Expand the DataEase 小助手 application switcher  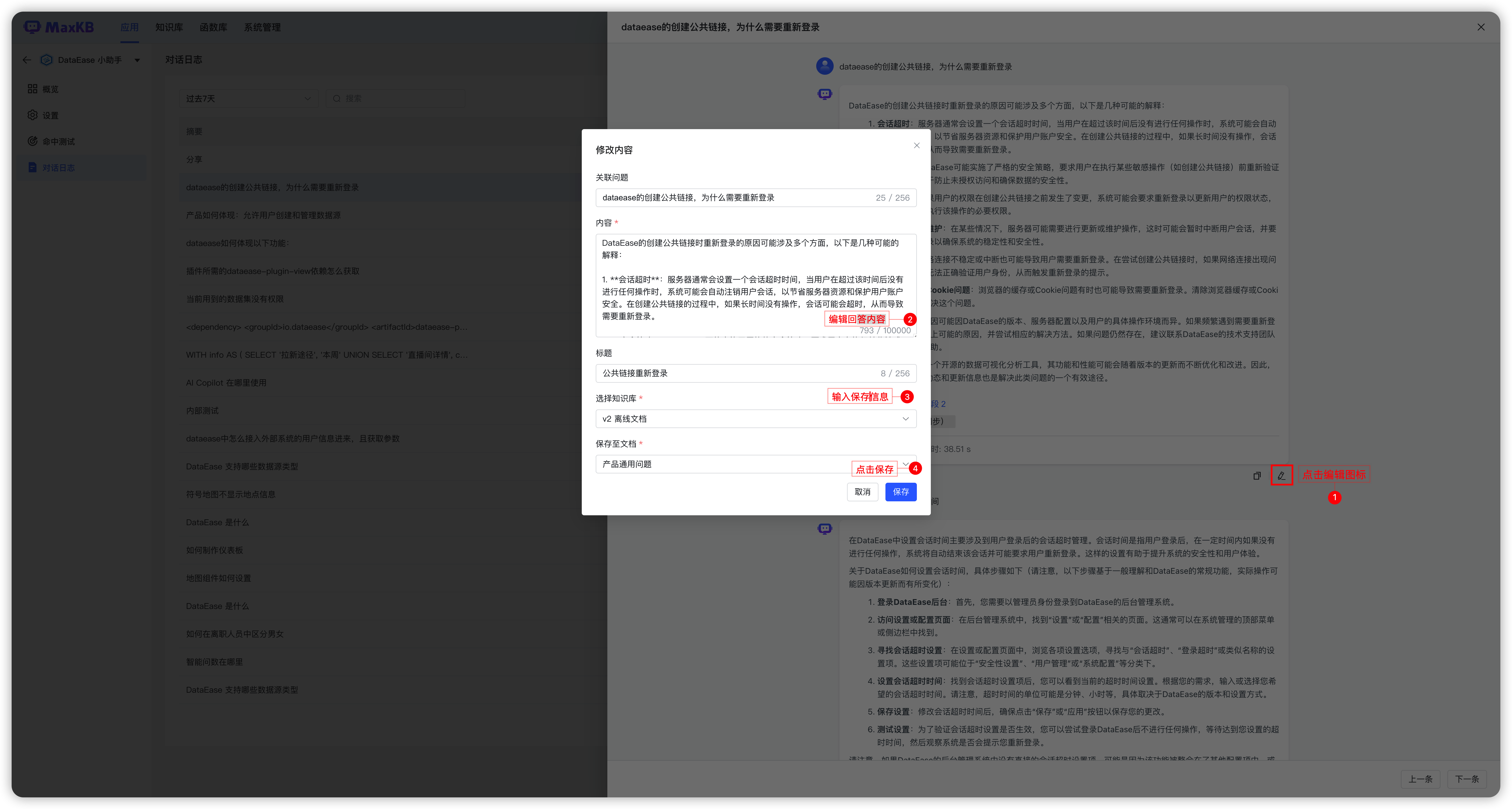(137, 60)
